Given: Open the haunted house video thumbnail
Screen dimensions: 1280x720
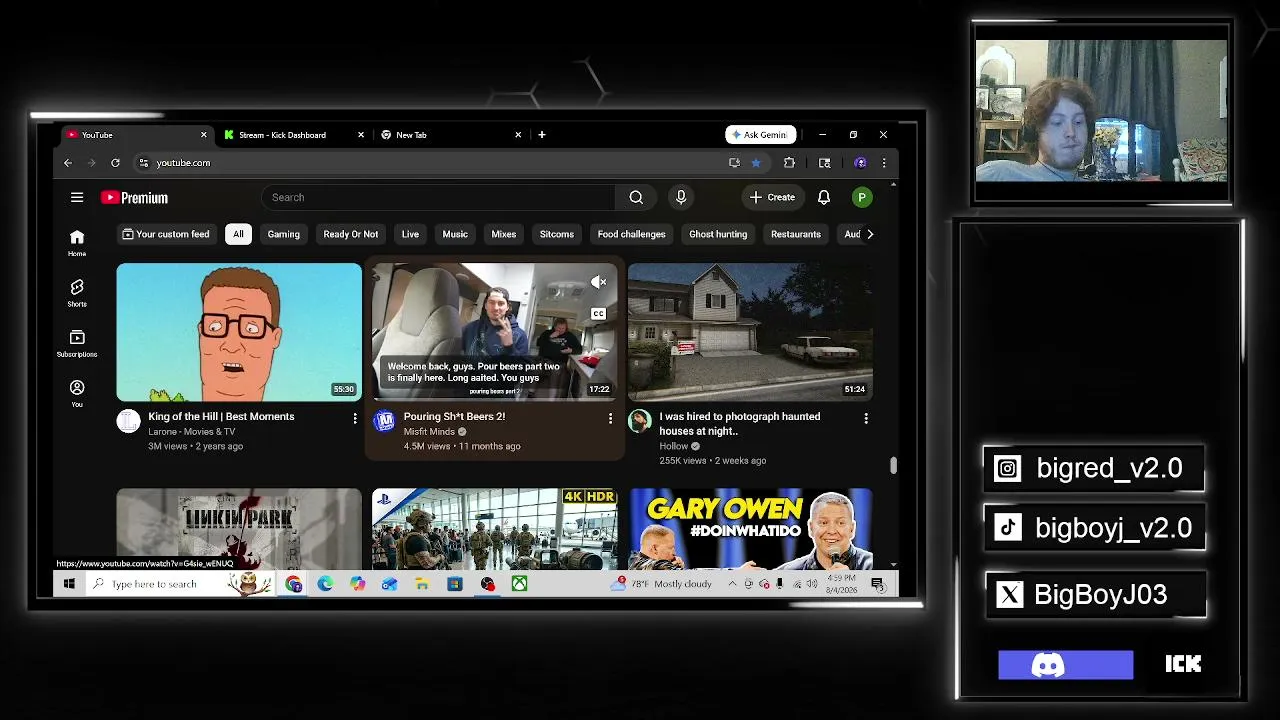Looking at the screenshot, I should pos(750,332).
